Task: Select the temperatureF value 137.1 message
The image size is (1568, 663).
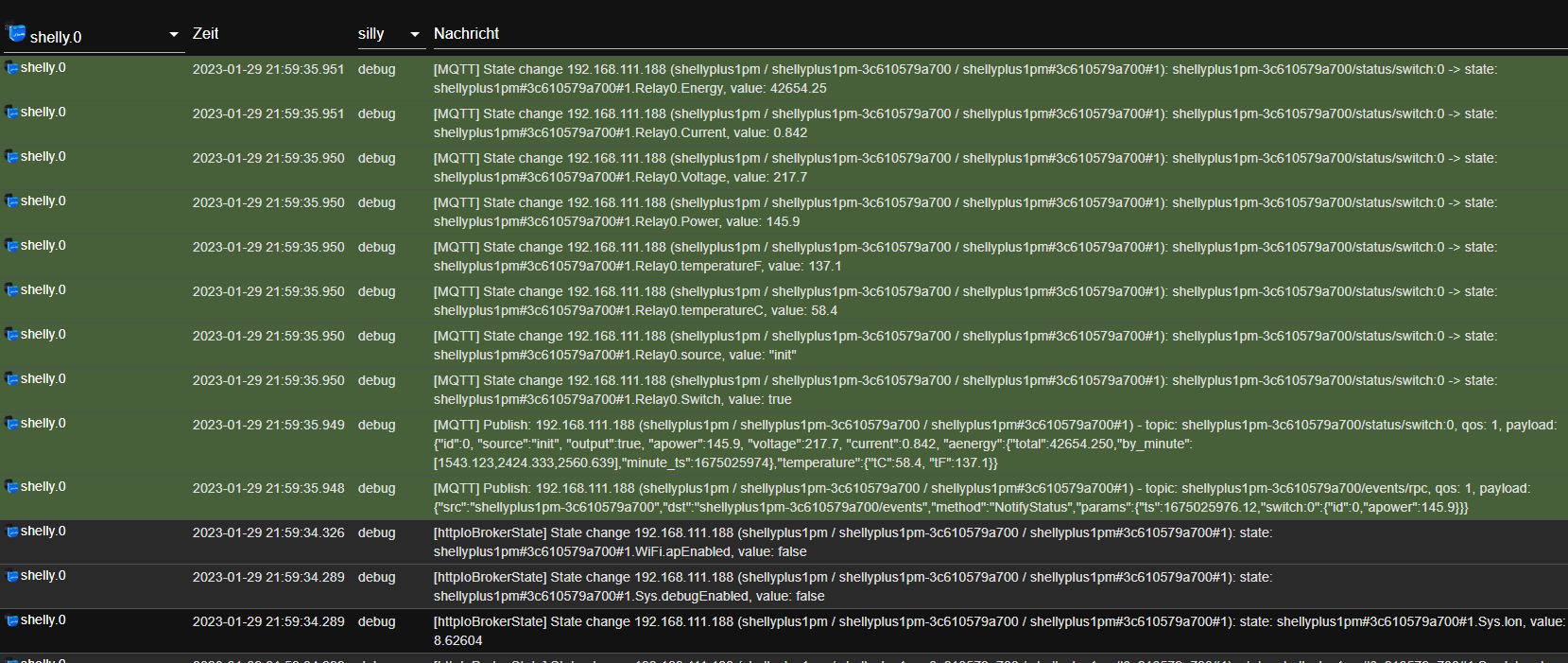Action: (x=965, y=256)
